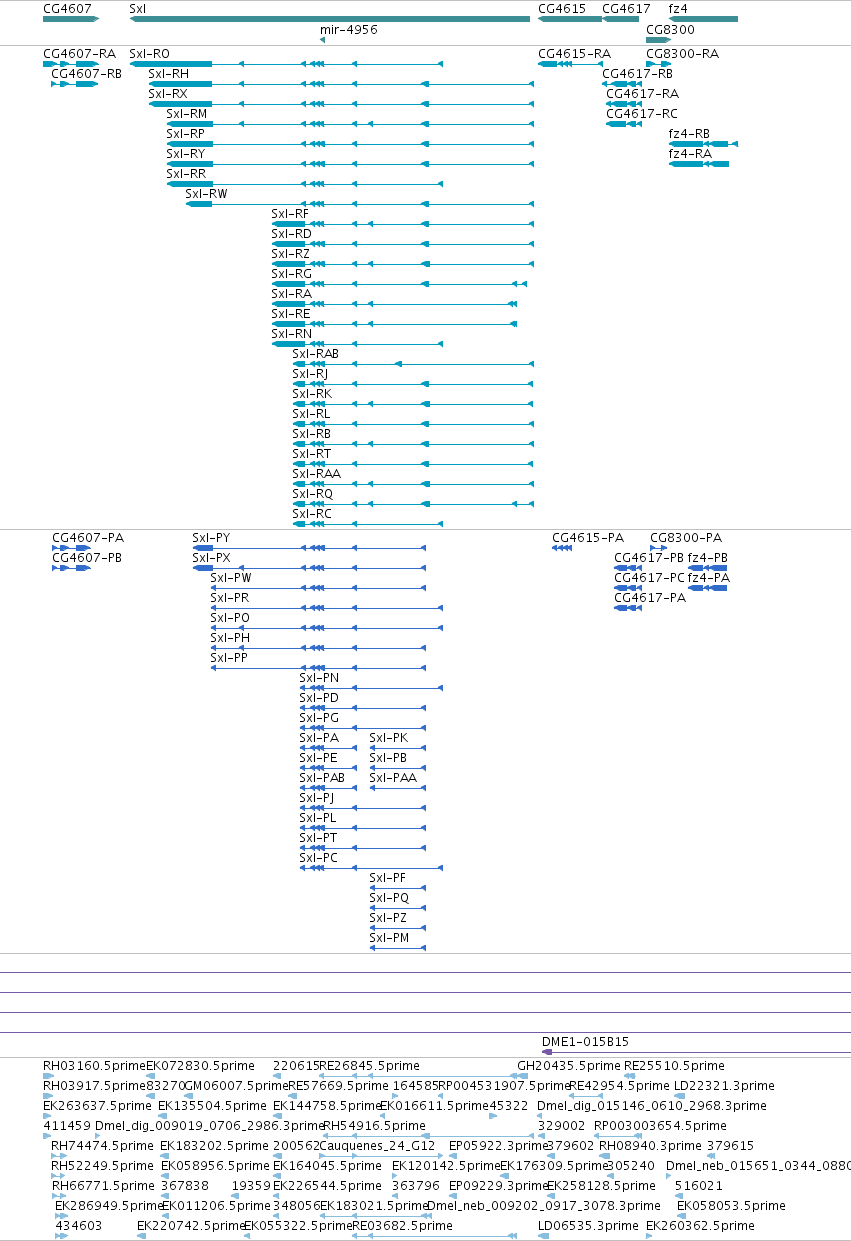Click the Sxl-RAB transcript label
This screenshot has width=851, height=1241.
[315, 354]
